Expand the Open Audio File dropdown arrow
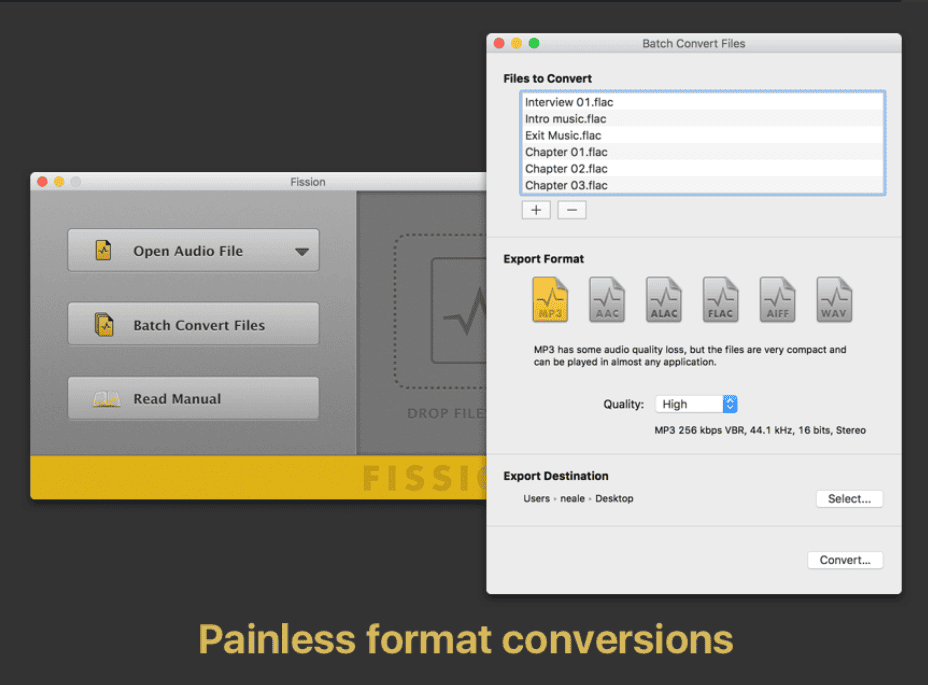Screen dimensions: 928x685 (x=302, y=252)
